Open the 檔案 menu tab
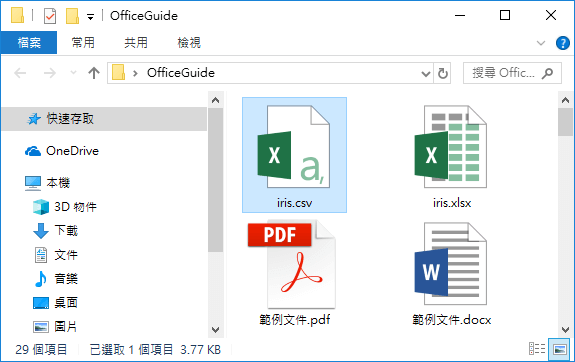Image resolution: width=575 pixels, height=362 pixels. 29,43
